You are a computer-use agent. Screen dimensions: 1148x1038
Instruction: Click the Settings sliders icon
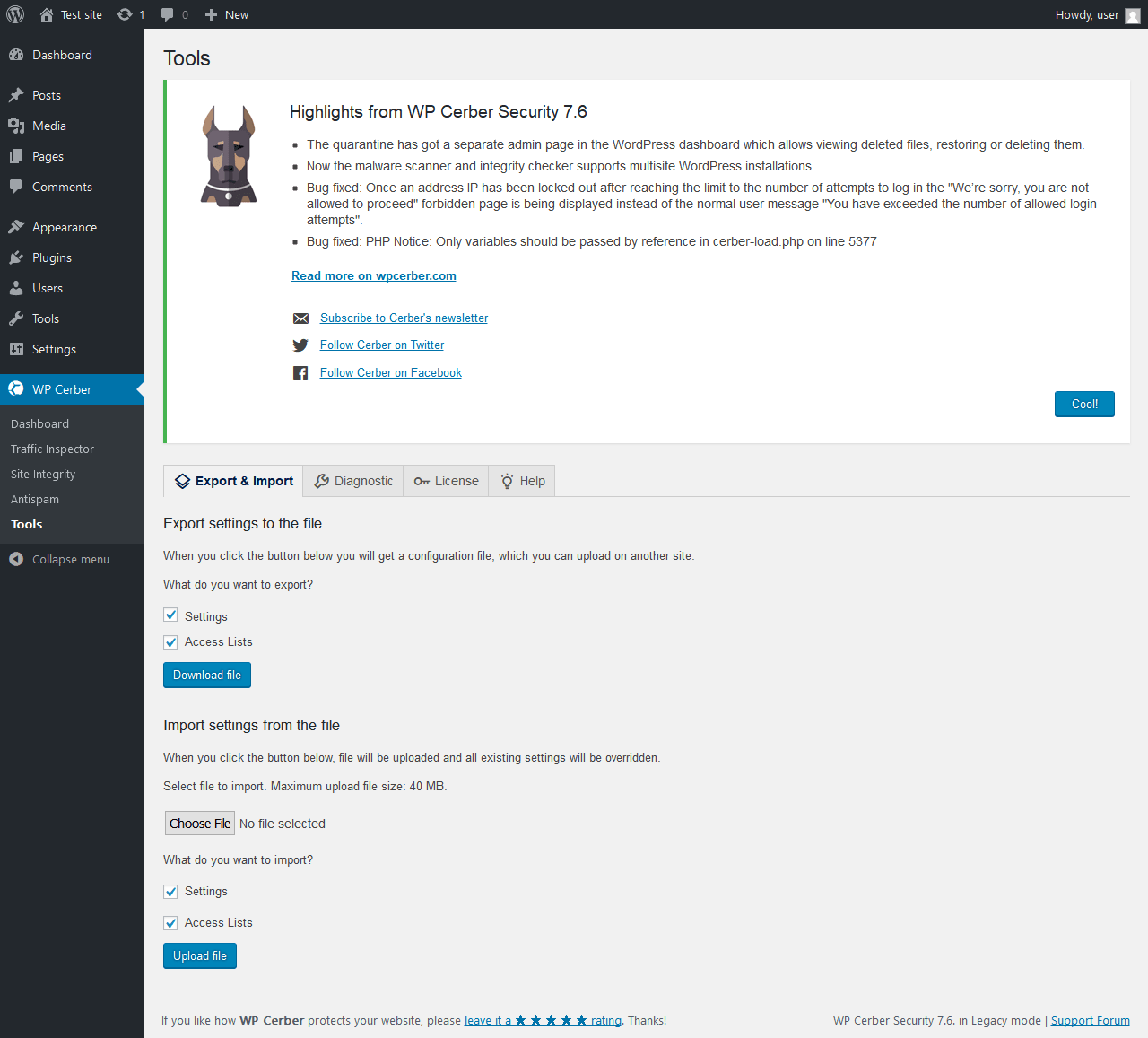(x=16, y=349)
